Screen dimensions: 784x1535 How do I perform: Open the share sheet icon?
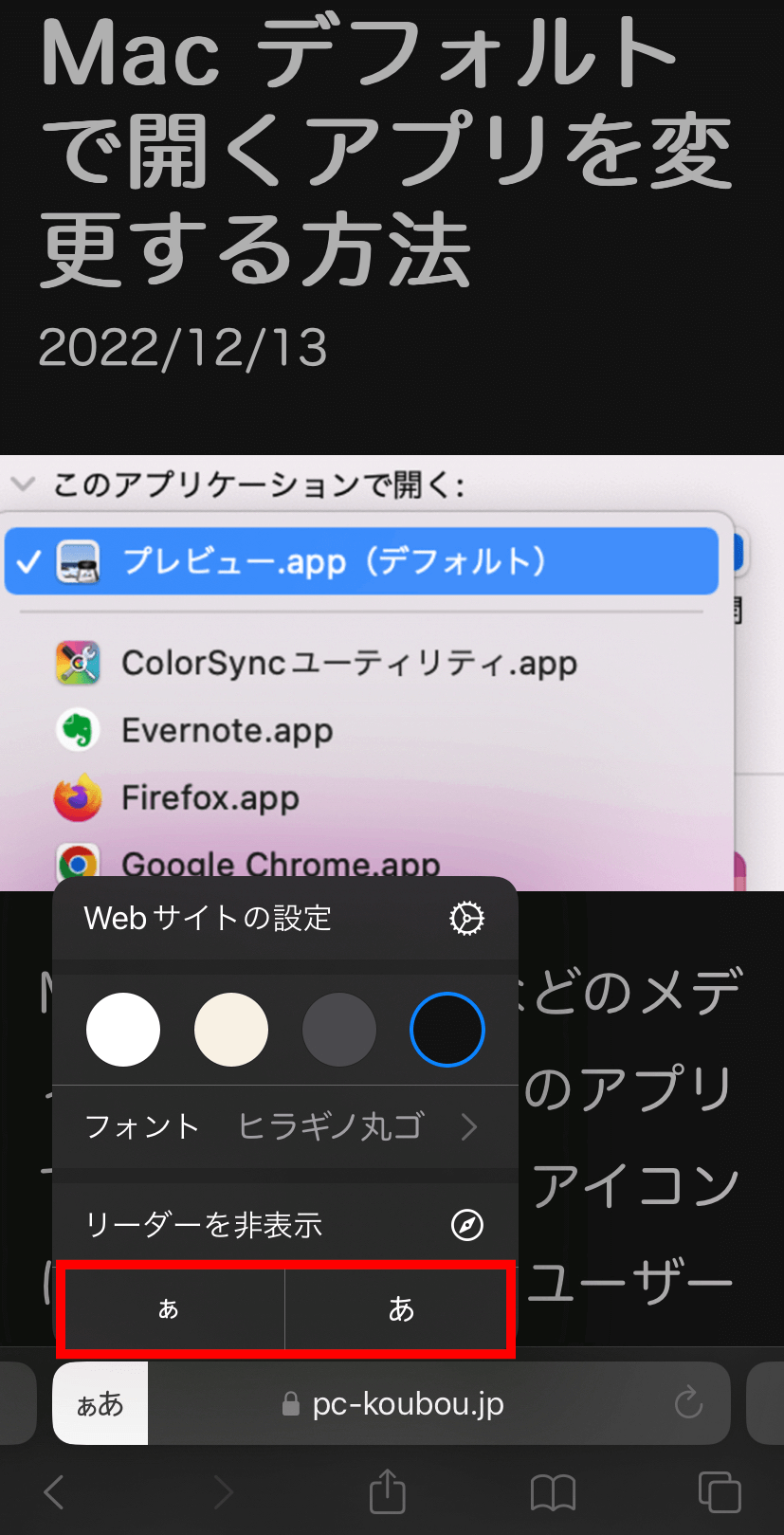pyautogui.click(x=387, y=1489)
